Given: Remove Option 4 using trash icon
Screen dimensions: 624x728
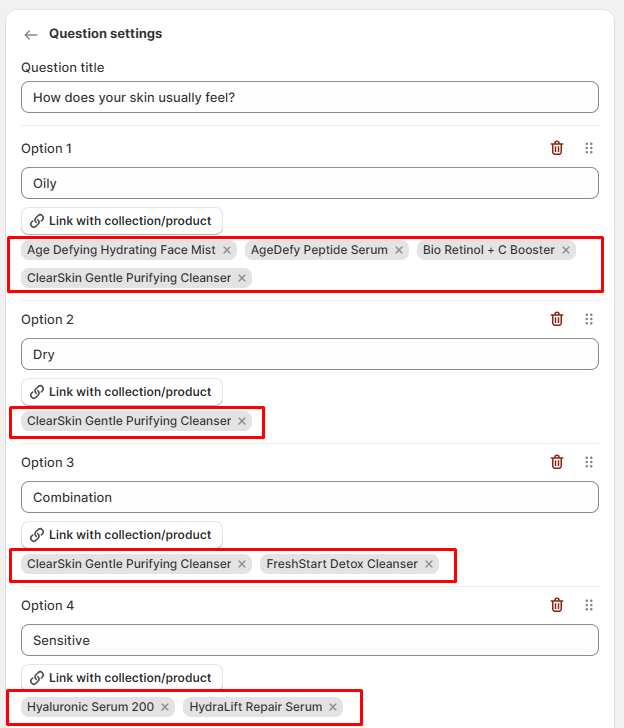Looking at the screenshot, I should [x=557, y=605].
